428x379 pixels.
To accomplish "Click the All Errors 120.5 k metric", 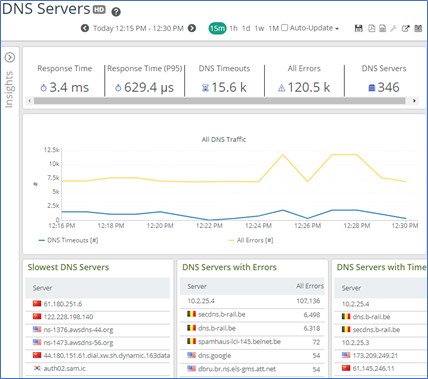I will [x=304, y=88].
